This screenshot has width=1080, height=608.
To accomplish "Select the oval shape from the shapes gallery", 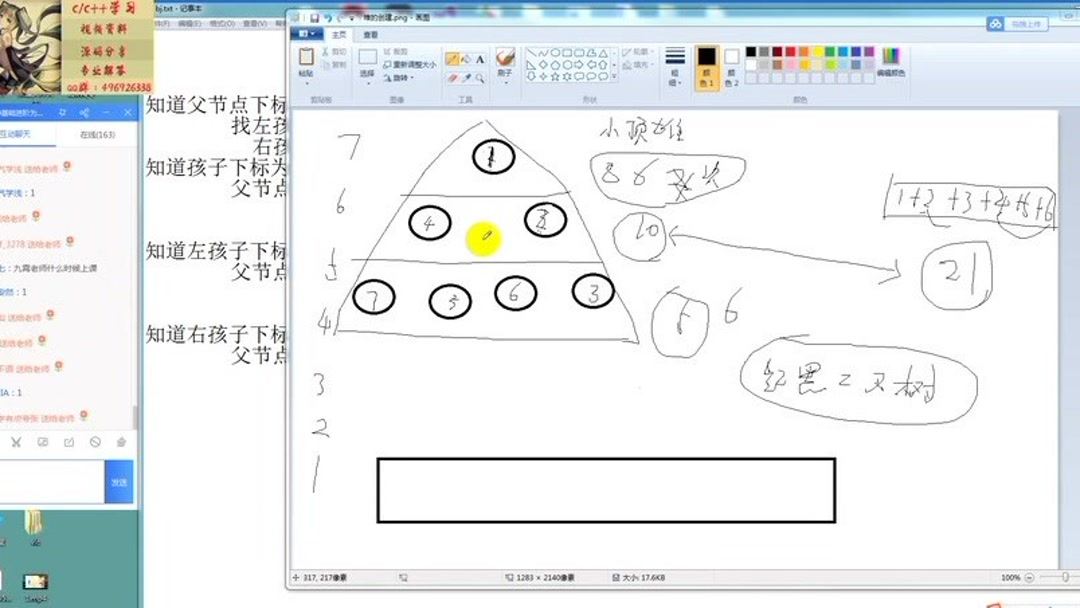I will pyautogui.click(x=554, y=53).
